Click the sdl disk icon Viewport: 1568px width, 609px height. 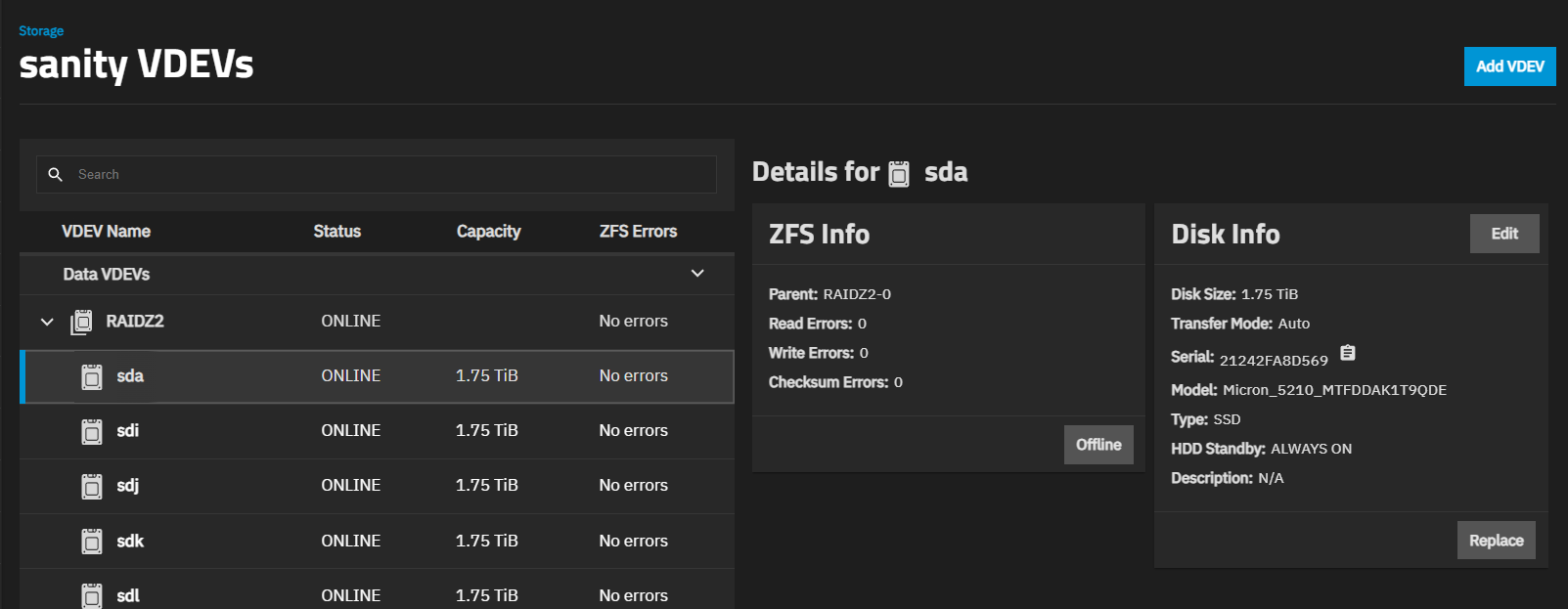point(92,595)
